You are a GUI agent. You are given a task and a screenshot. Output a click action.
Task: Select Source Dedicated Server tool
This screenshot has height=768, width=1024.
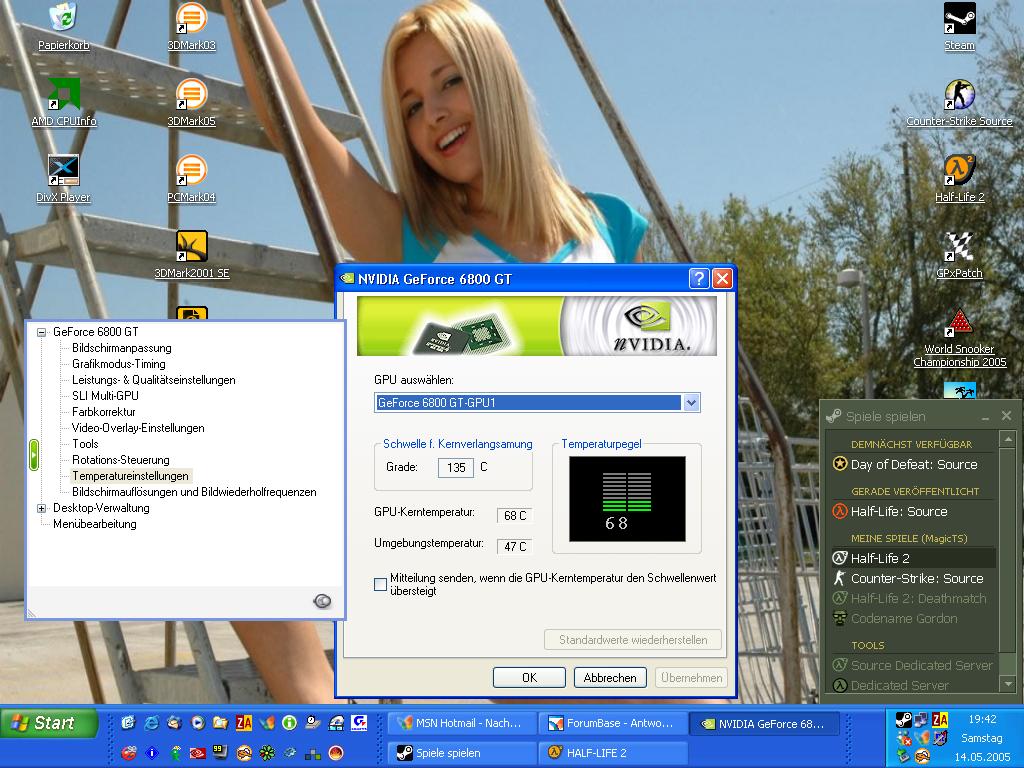914,665
